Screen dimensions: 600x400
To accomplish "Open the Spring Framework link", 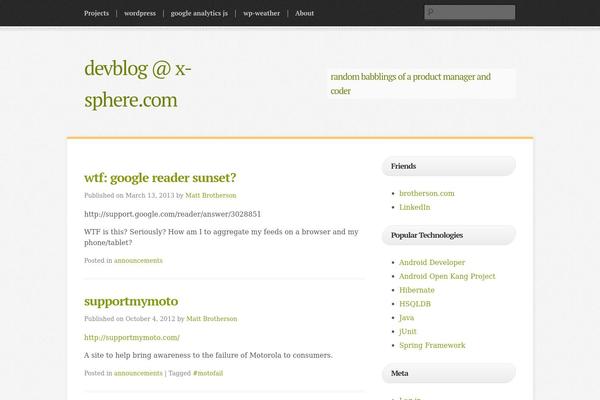I will [432, 345].
